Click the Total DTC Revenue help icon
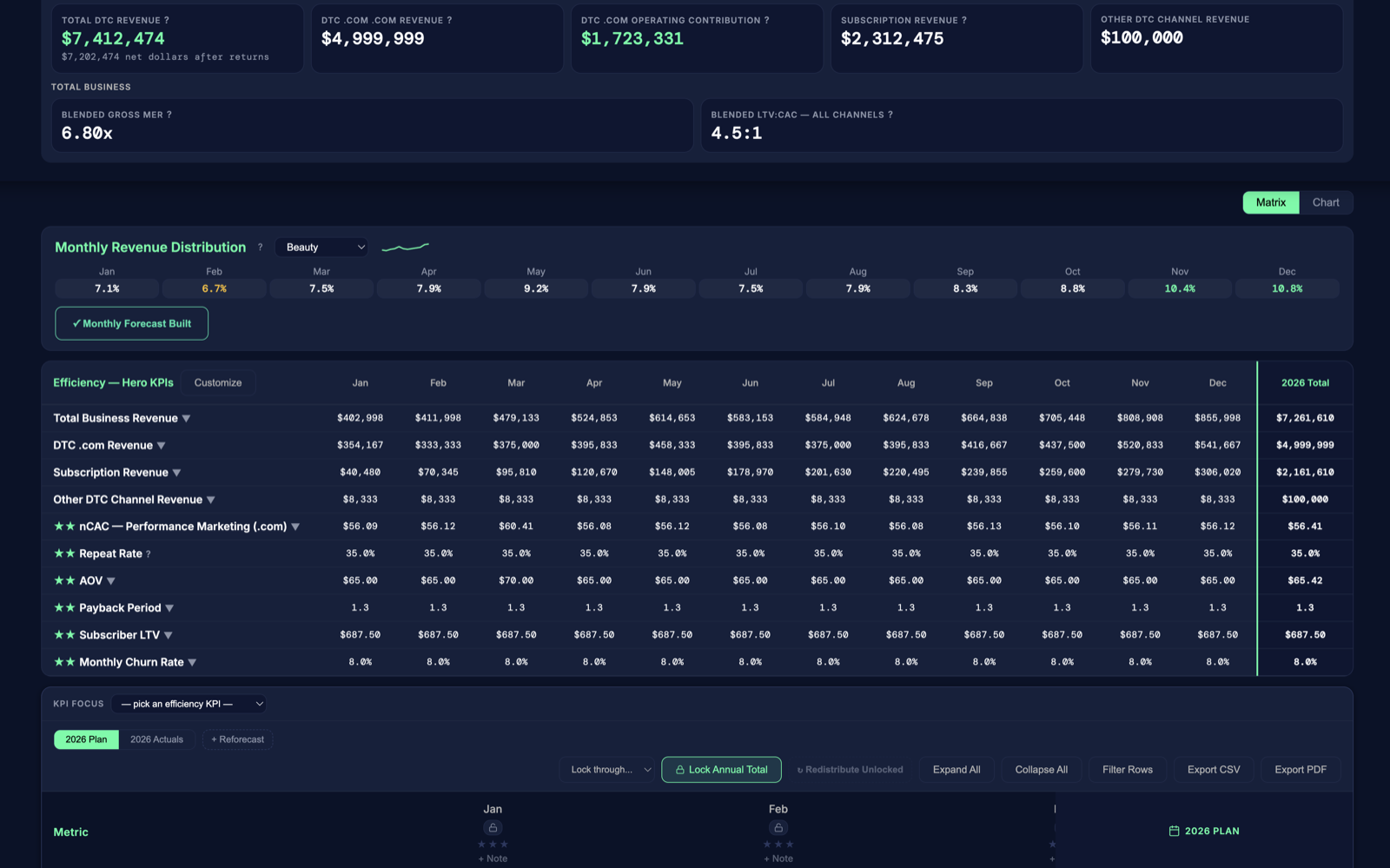Viewport: 1390px width, 868px height. pos(167,20)
